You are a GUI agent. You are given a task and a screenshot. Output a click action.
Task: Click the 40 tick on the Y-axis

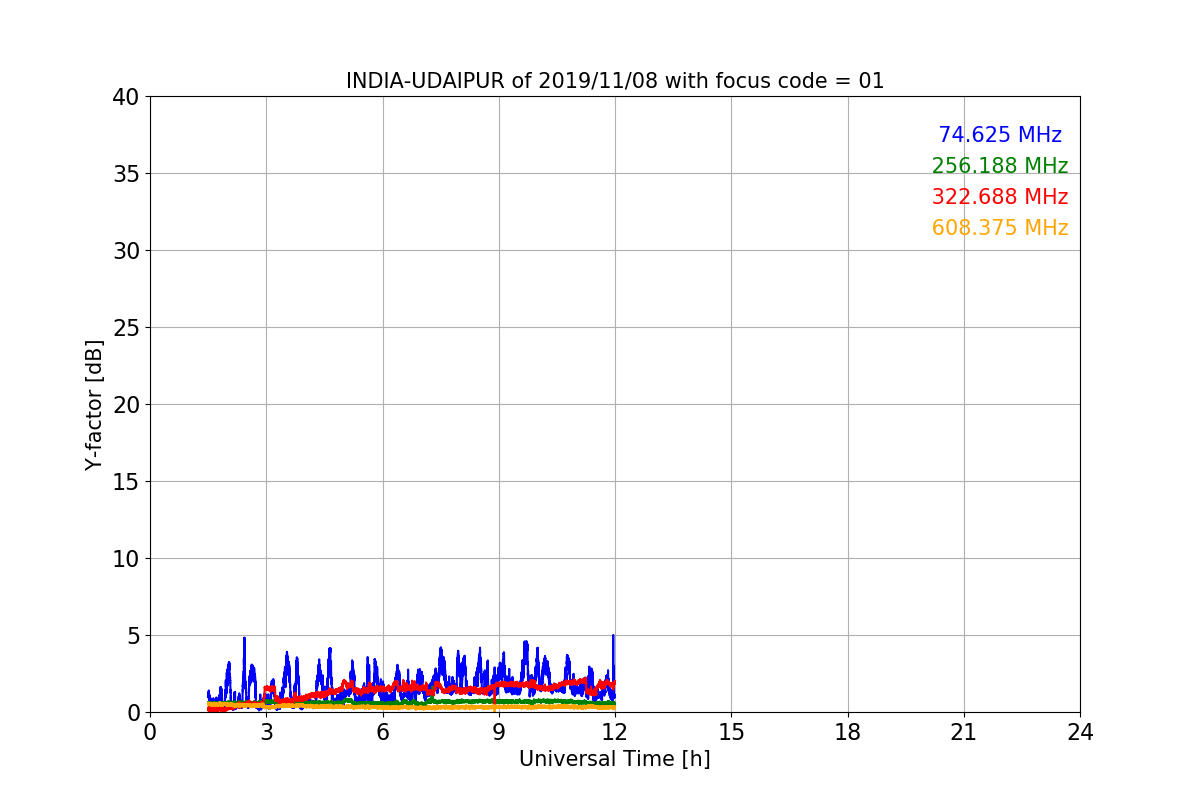point(125,97)
